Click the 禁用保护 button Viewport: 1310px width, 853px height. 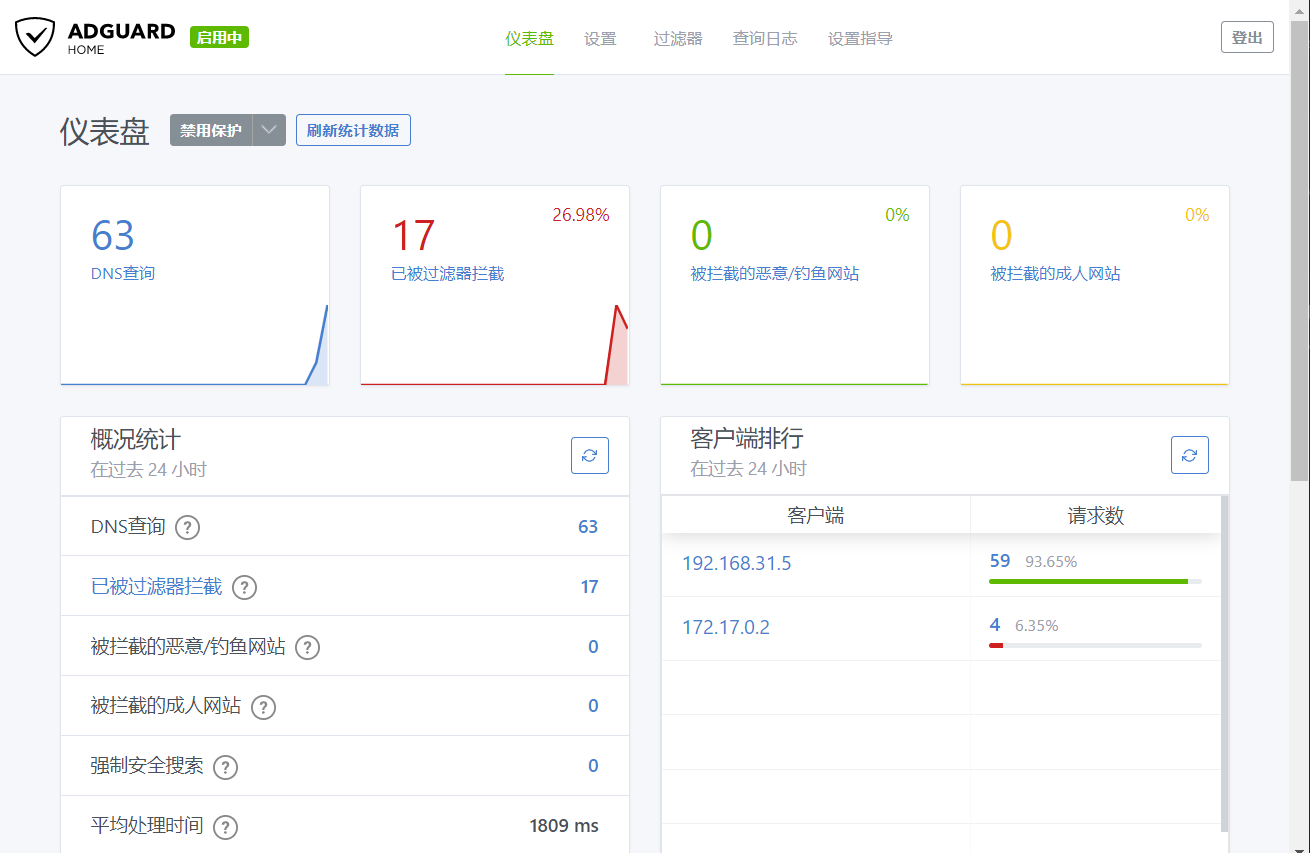coord(211,130)
